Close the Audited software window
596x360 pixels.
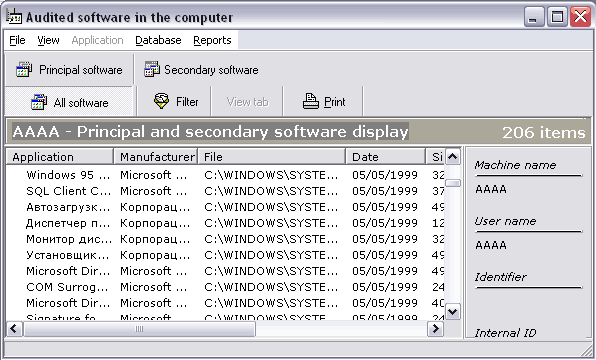pyautogui.click(x=580, y=17)
